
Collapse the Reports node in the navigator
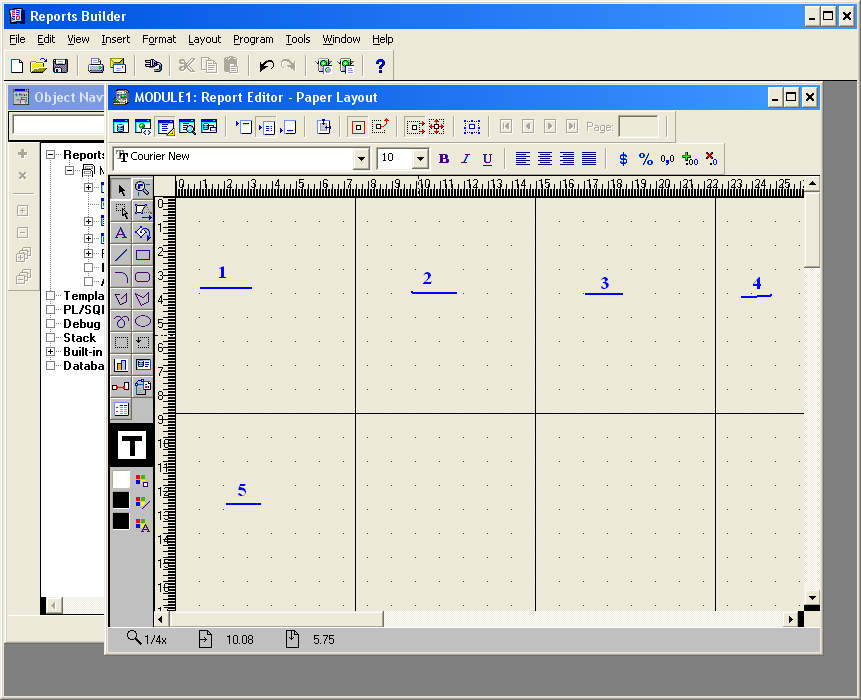tap(51, 155)
